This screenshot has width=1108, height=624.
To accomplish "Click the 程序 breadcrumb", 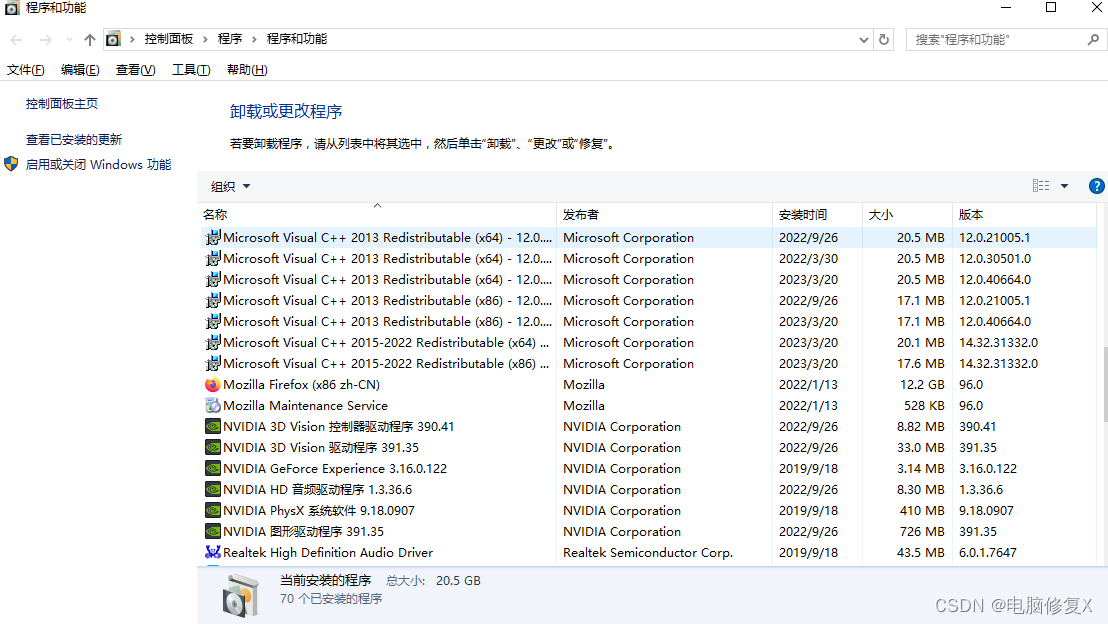I will (x=230, y=39).
